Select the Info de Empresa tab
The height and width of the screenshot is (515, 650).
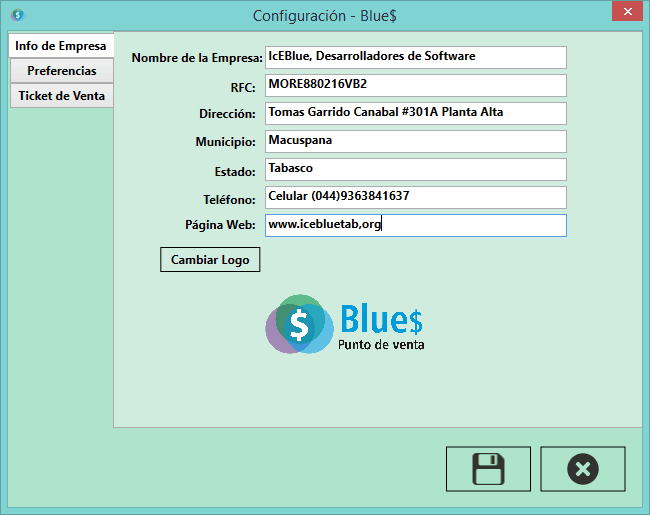[x=61, y=46]
